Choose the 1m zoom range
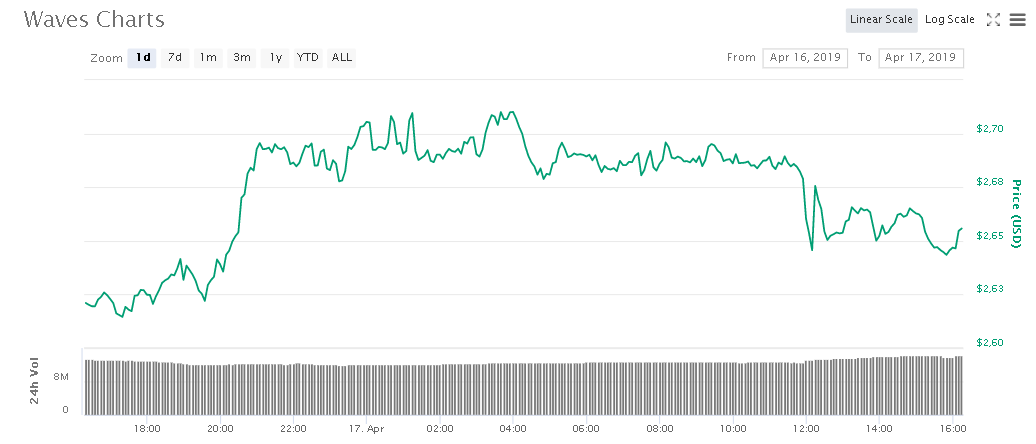 coord(208,58)
